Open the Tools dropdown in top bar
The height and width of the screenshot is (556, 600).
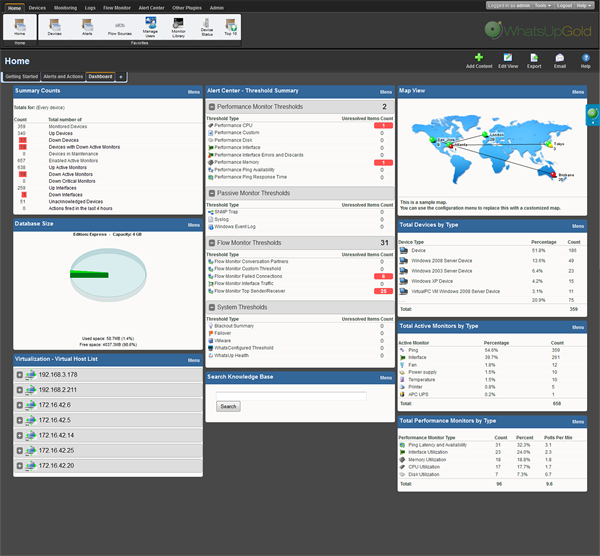point(543,5)
